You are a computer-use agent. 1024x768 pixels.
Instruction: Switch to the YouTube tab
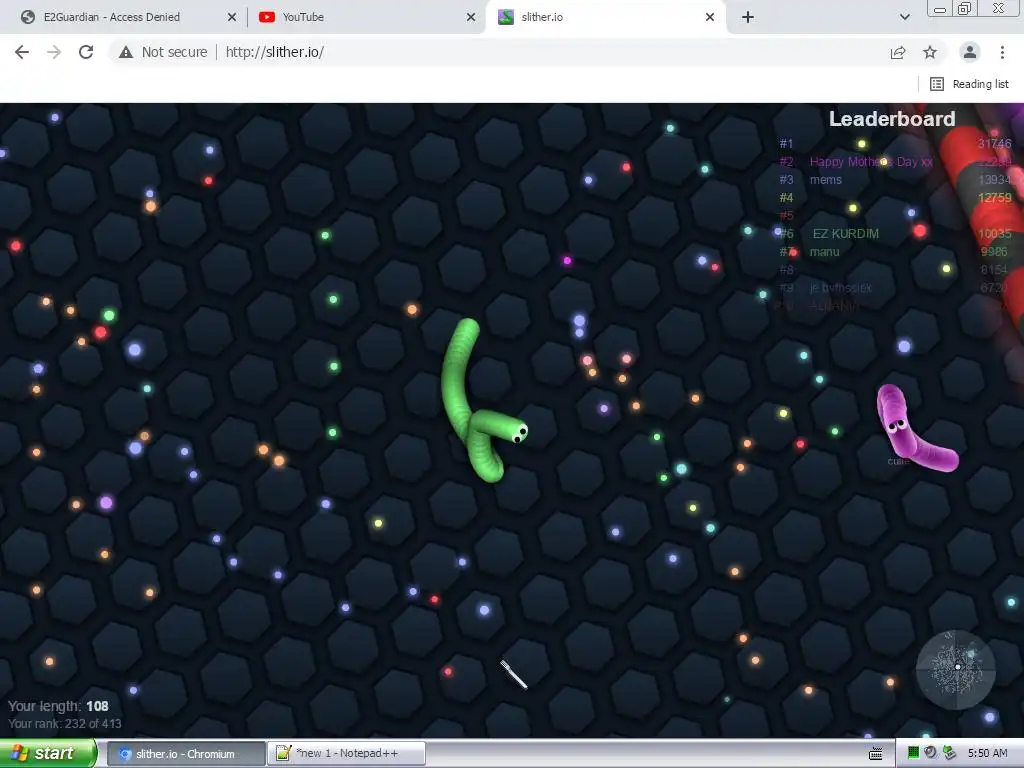coord(366,17)
